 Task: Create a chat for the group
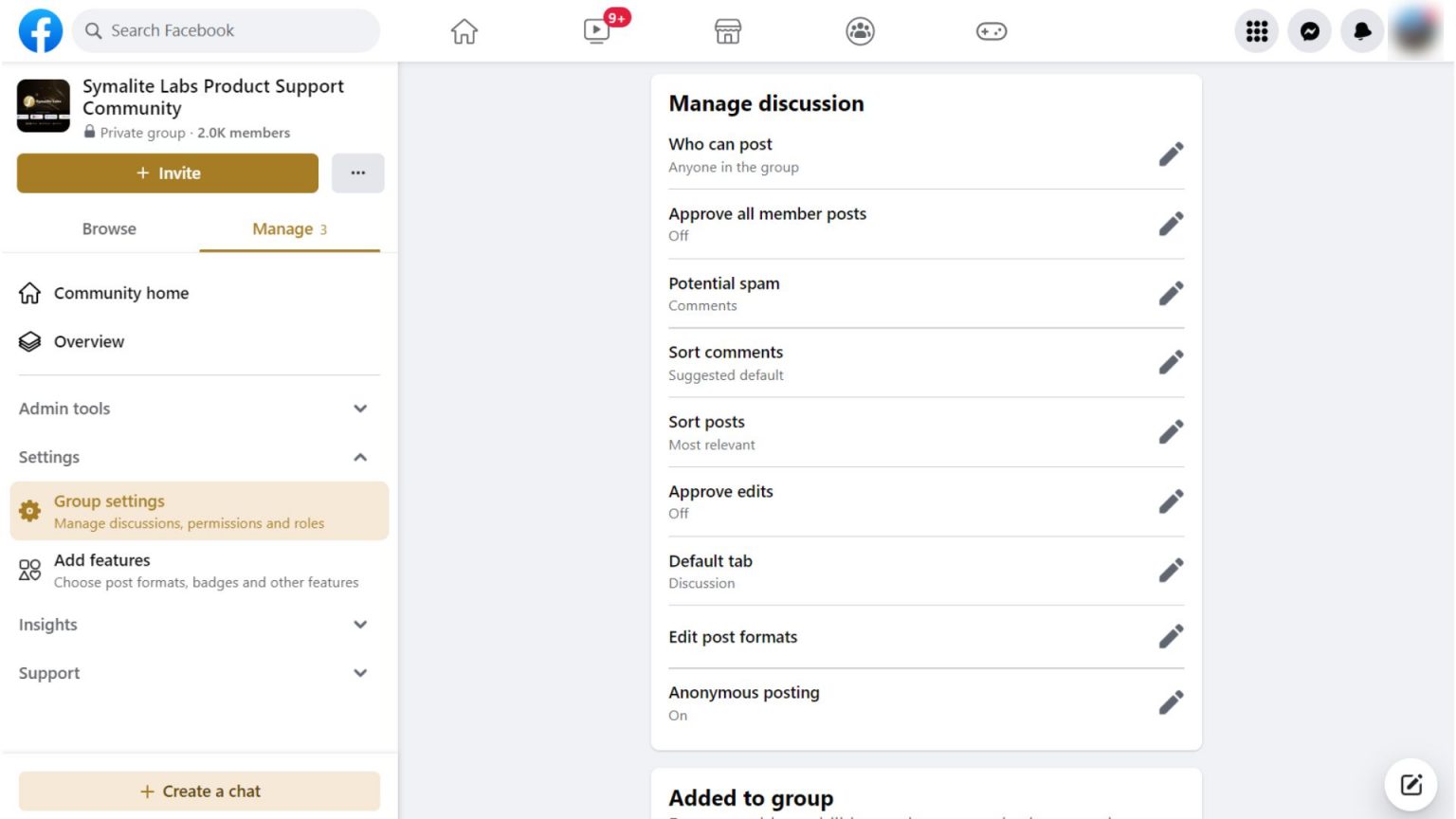tap(199, 791)
